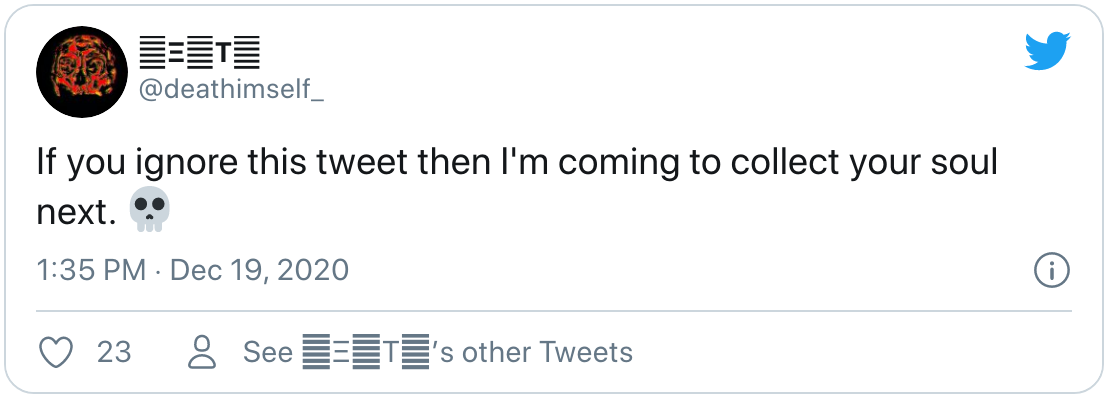
Task: Select 'See' in the other Tweets link
Action: 268,352
